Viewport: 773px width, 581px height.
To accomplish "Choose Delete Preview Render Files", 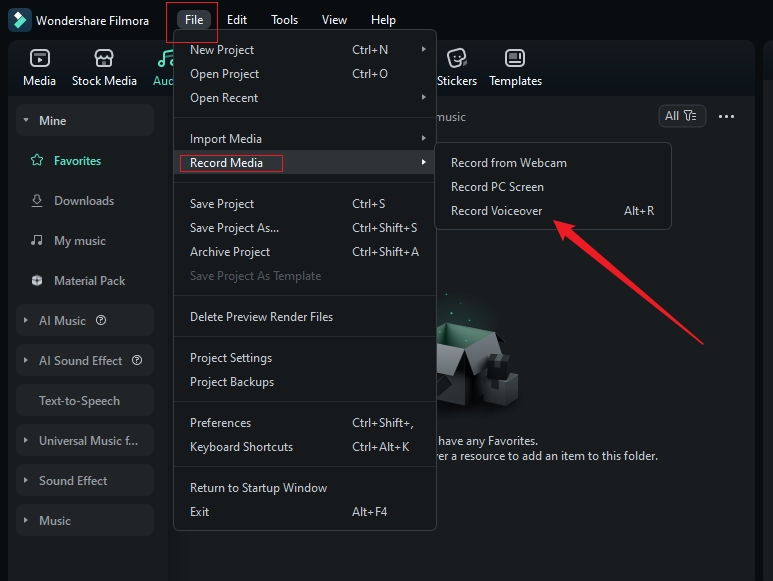I will (x=305, y=317).
